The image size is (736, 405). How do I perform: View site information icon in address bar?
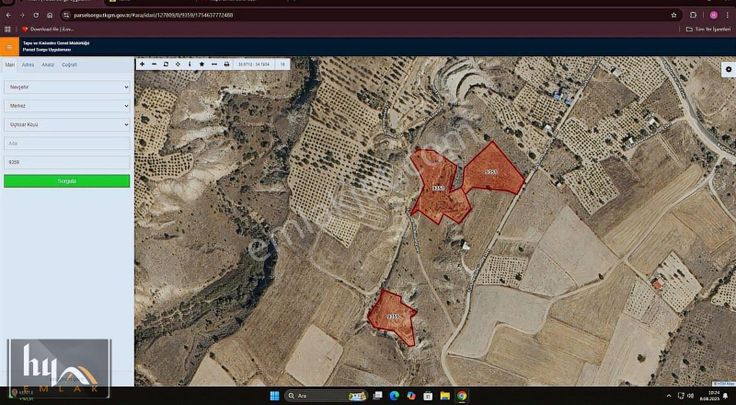(67, 15)
